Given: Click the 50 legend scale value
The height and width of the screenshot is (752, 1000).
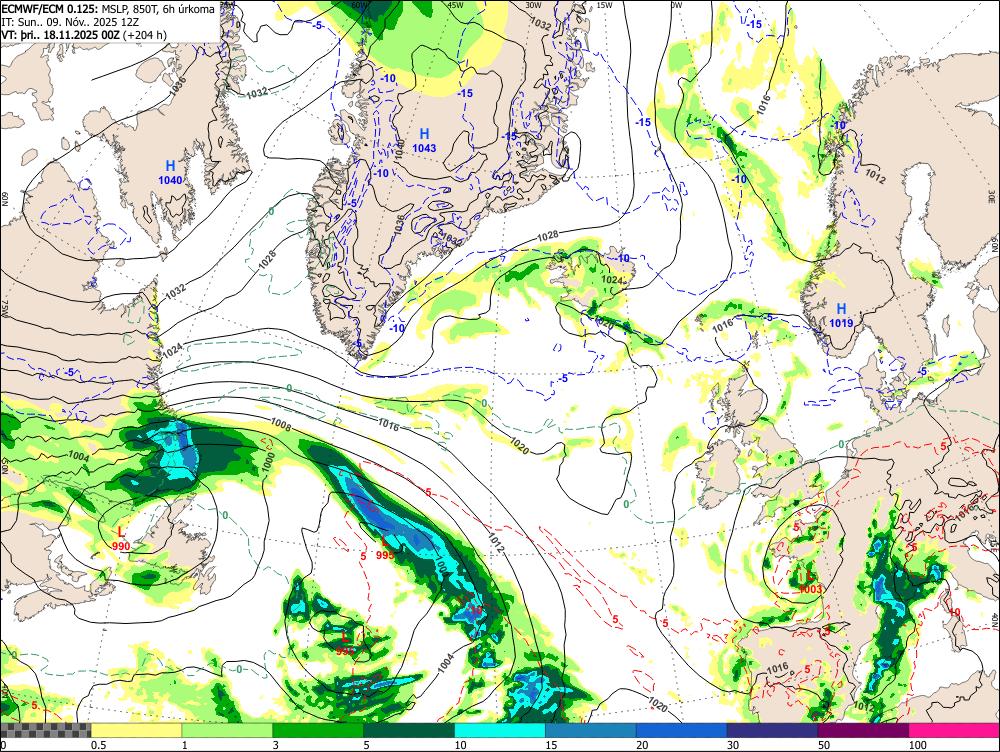Looking at the screenshot, I should click(824, 745).
